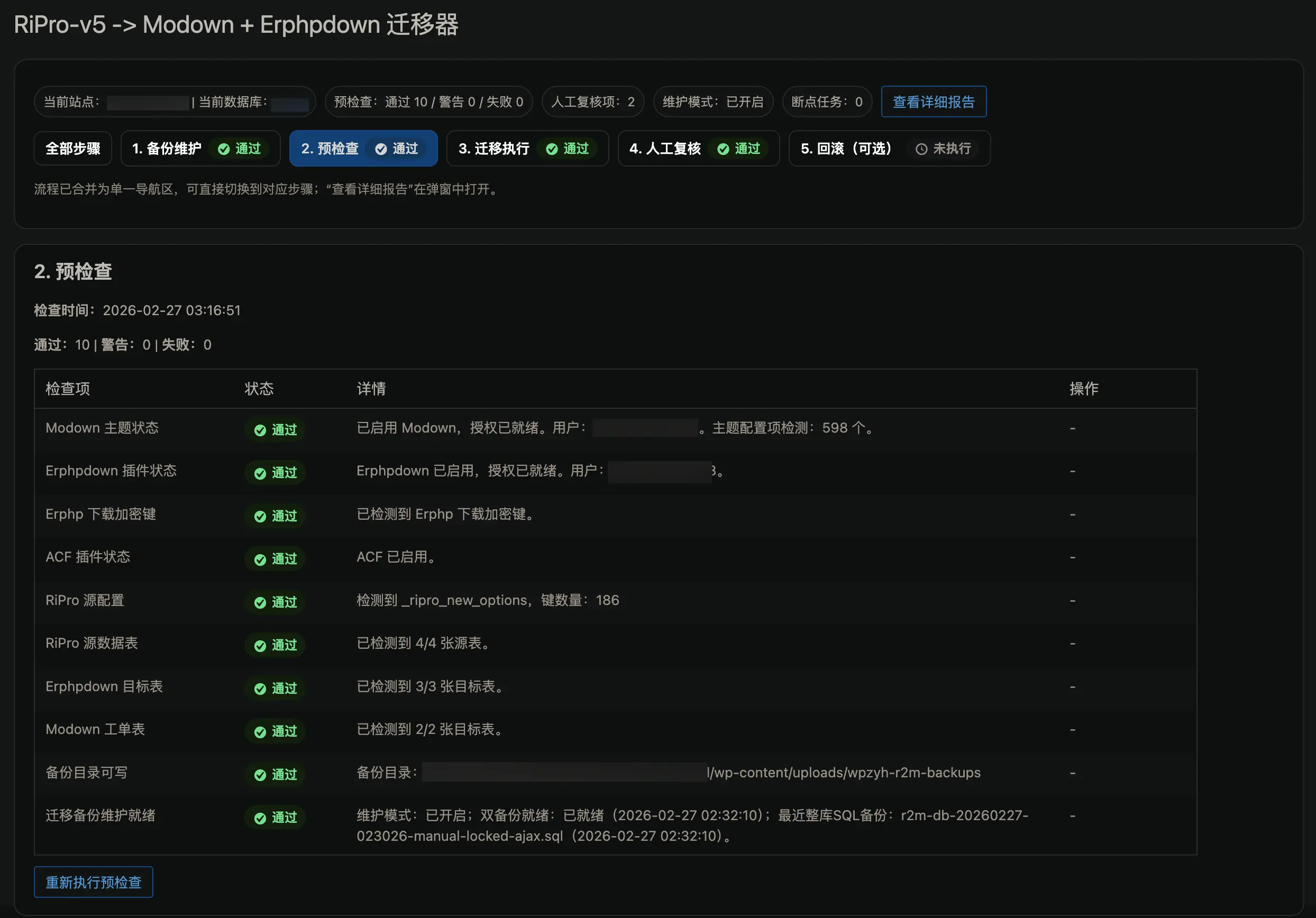Switch to 3. 迁移执行 step tab
This screenshot has width=1316, height=918.
pos(527,149)
